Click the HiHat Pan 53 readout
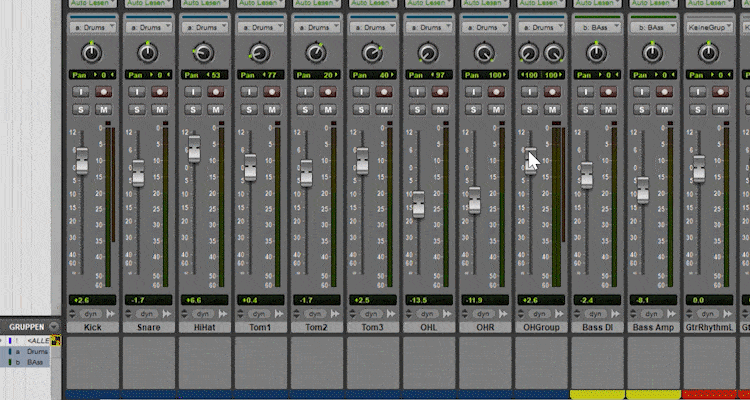Image resolution: width=750 pixels, height=400 pixels. 205,75
